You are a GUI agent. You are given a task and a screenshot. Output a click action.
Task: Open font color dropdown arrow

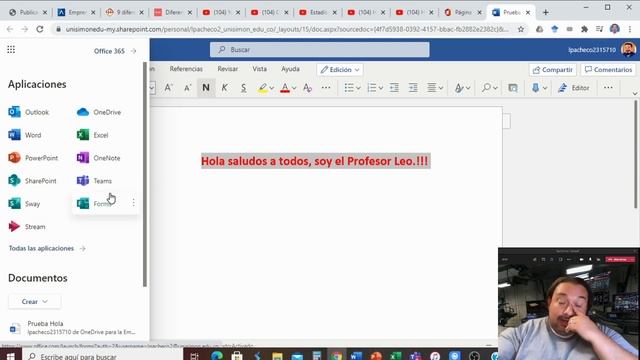pos(294,88)
